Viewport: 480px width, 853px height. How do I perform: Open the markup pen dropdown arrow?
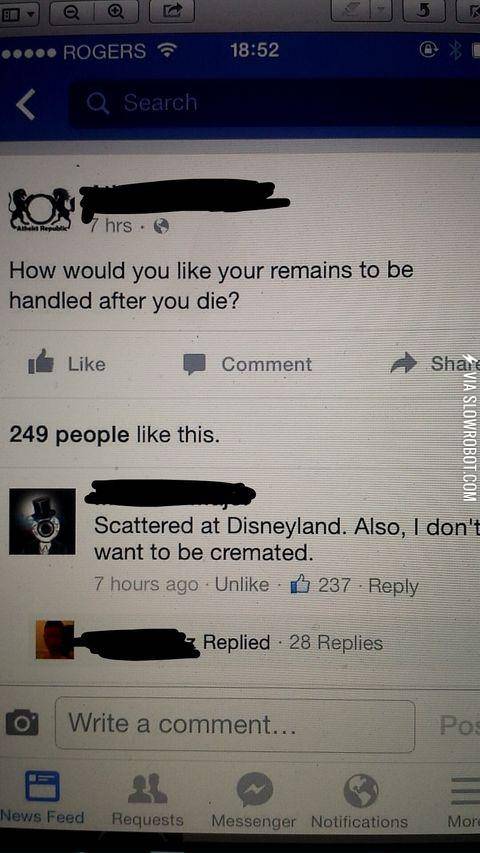(x=383, y=10)
